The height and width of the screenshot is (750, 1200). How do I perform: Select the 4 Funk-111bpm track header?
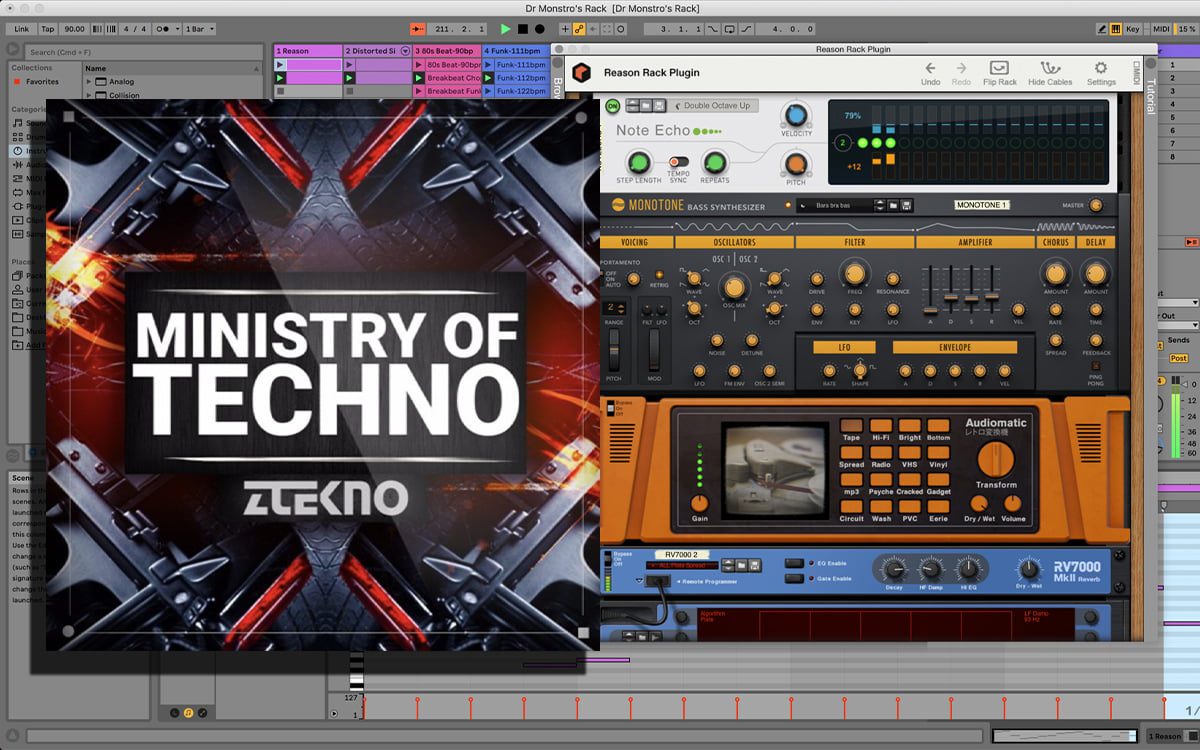514,50
